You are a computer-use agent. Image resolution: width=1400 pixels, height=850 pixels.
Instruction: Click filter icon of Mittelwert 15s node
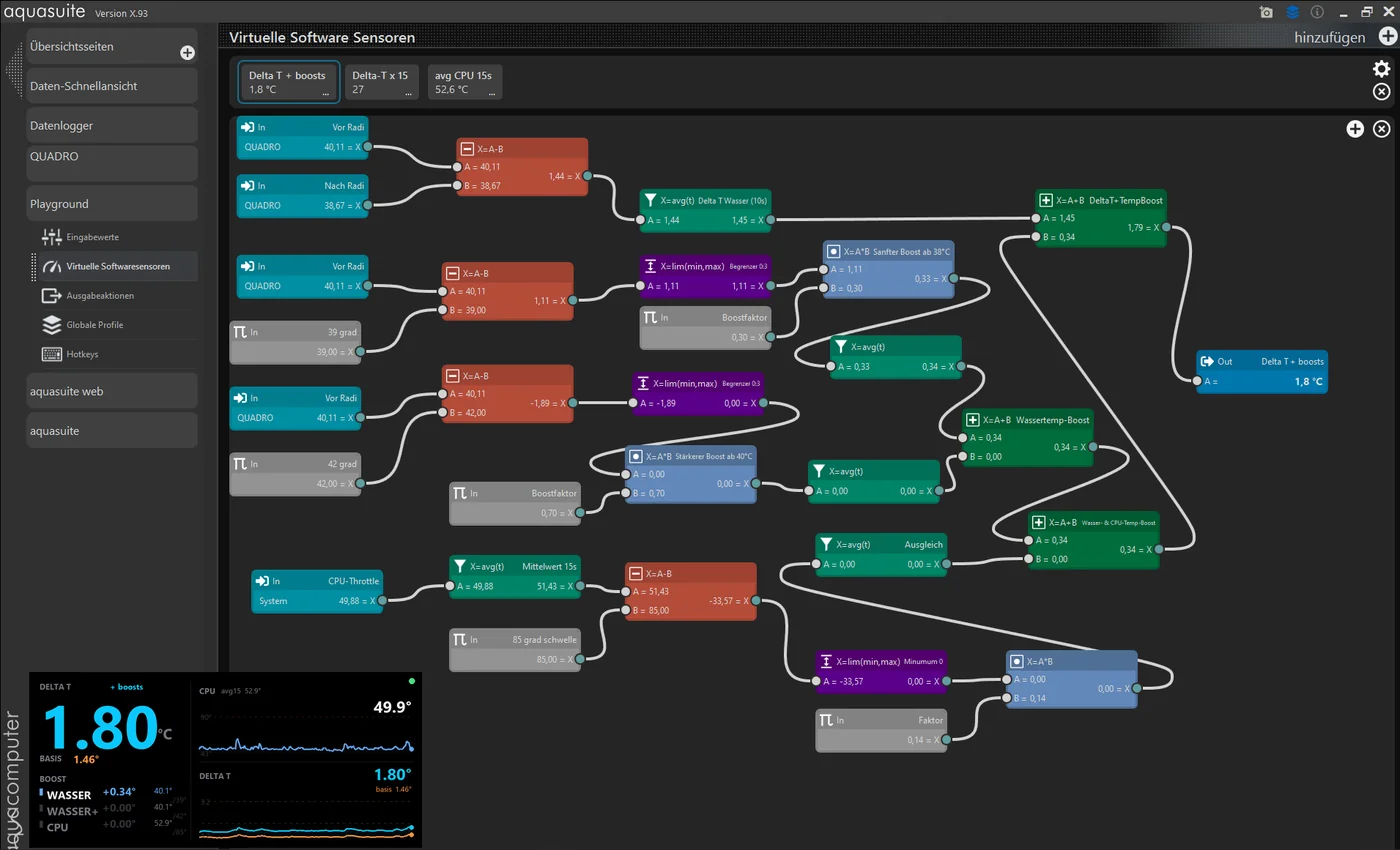click(x=460, y=566)
